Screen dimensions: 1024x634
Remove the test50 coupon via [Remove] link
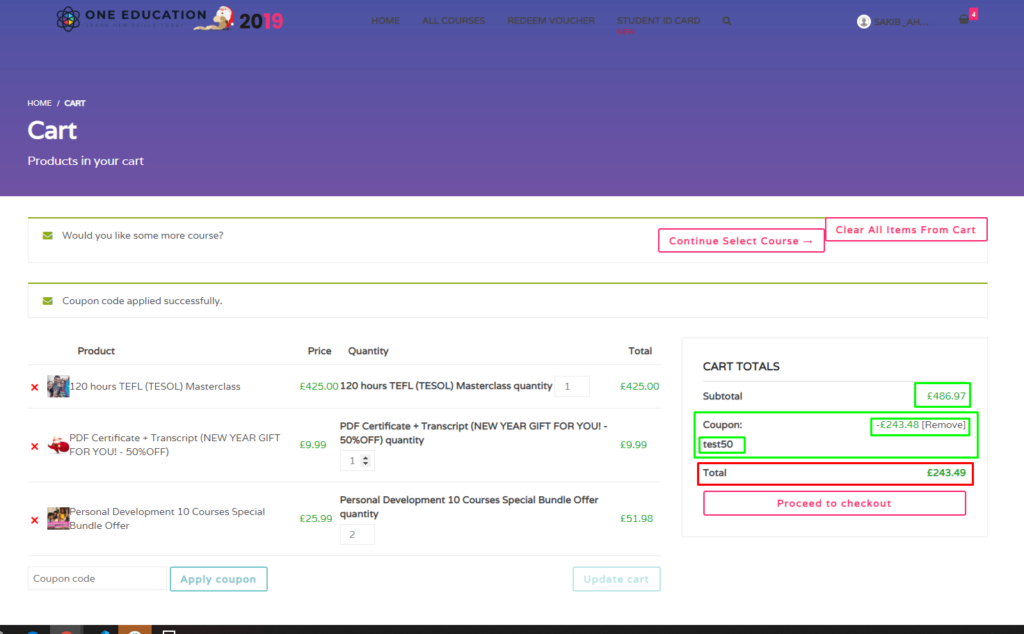tap(944, 425)
